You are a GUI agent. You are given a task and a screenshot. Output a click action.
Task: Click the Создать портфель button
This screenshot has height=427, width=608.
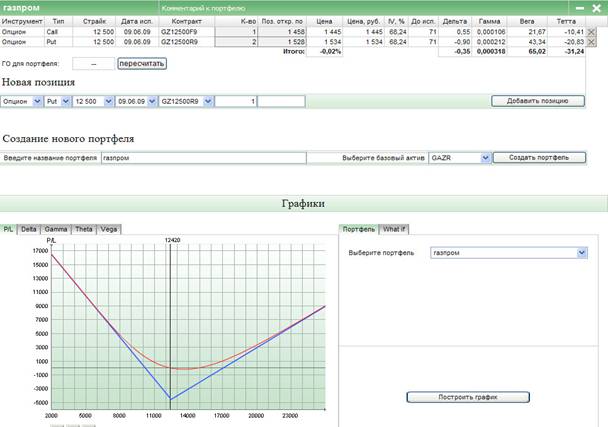click(x=539, y=157)
